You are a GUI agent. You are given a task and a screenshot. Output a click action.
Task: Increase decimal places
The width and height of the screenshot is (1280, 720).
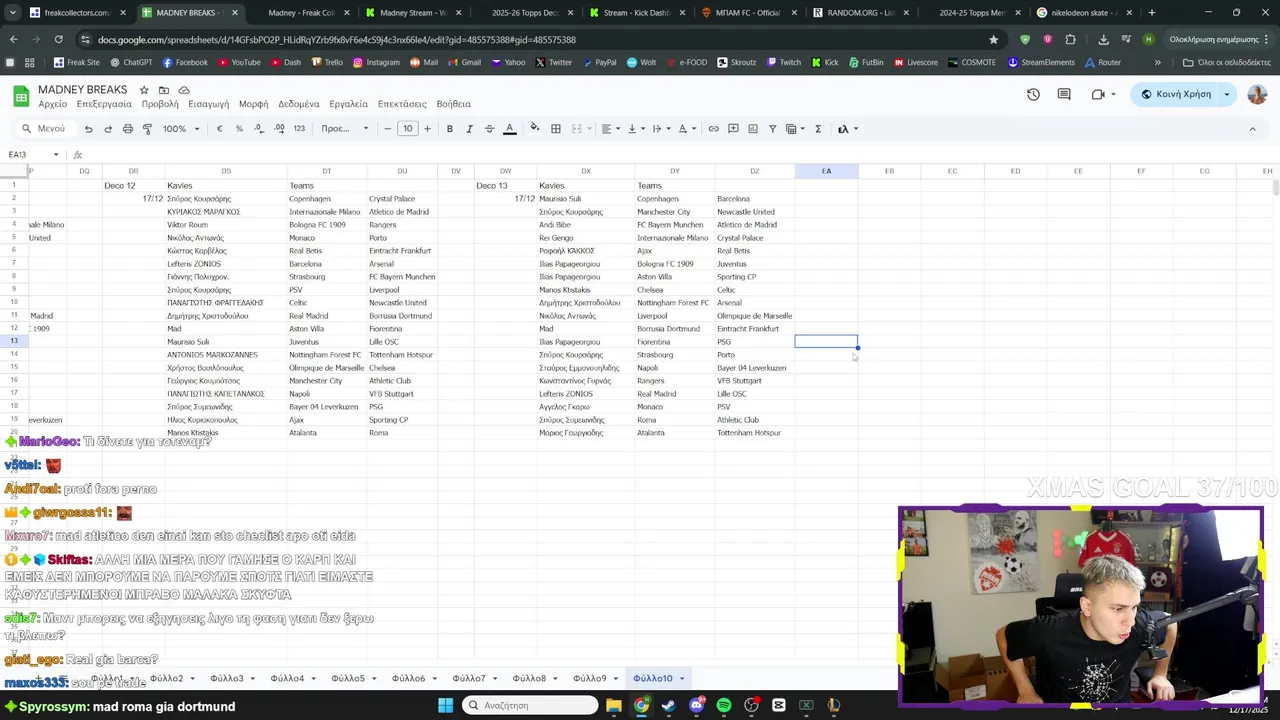point(279,129)
